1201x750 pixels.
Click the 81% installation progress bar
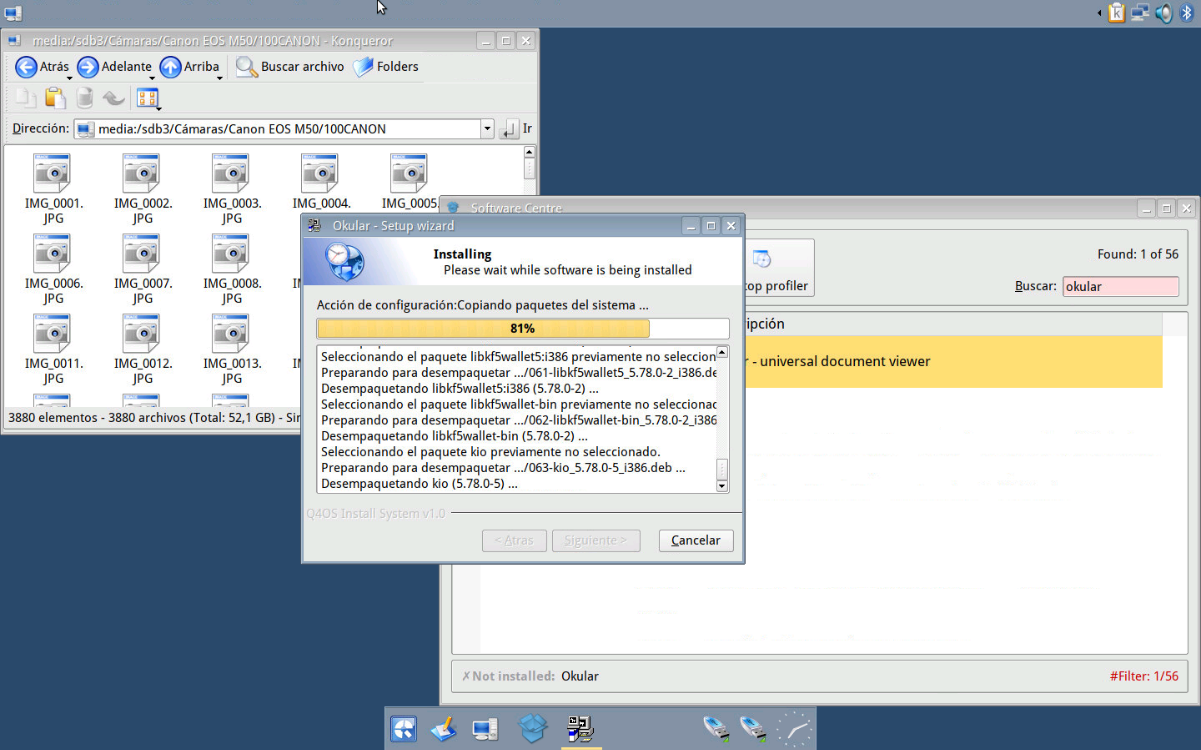pyautogui.click(x=522, y=329)
